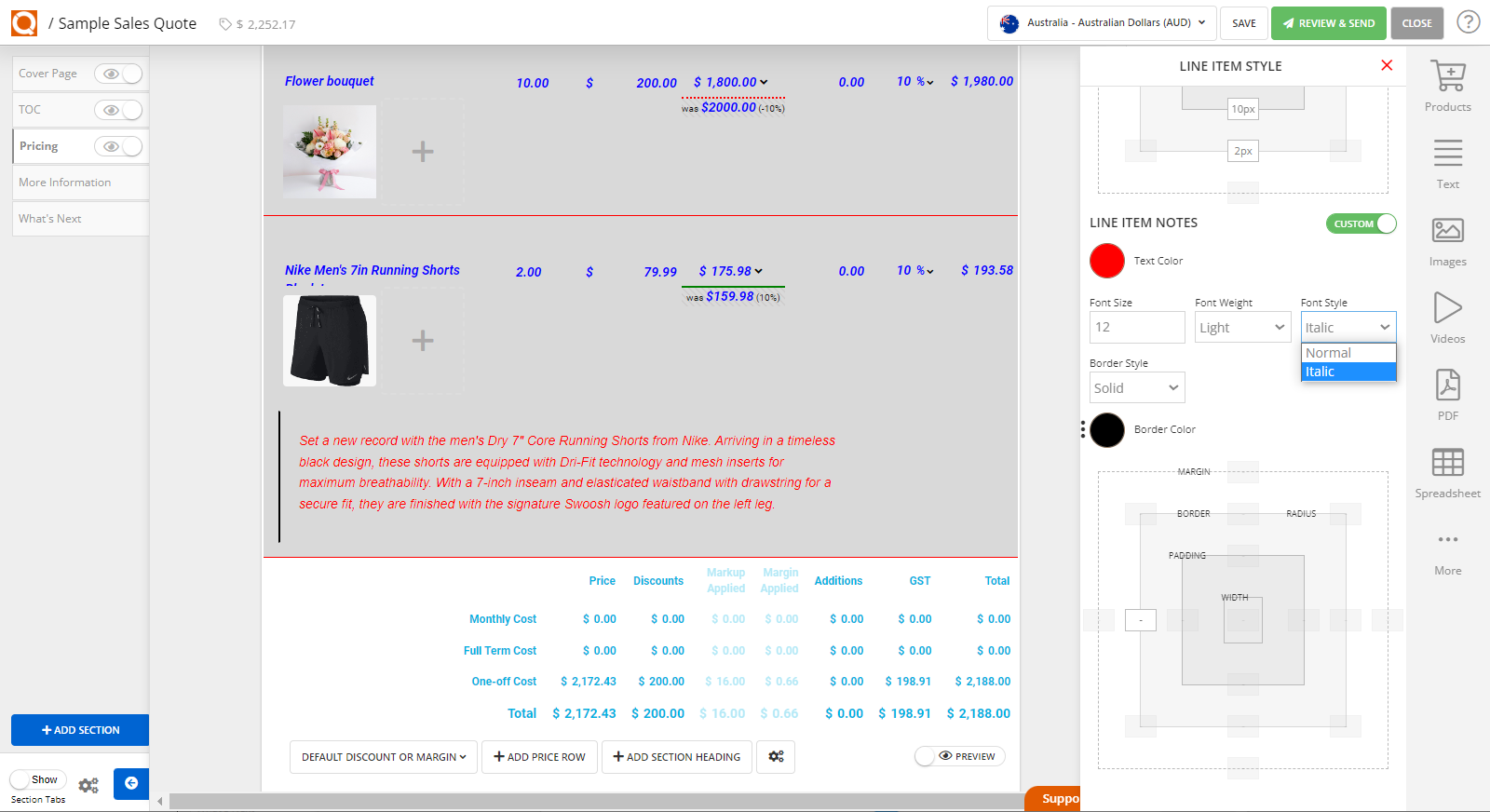Image resolution: width=1490 pixels, height=812 pixels.
Task: Add image next to Nike shorts photo
Action: 423,341
